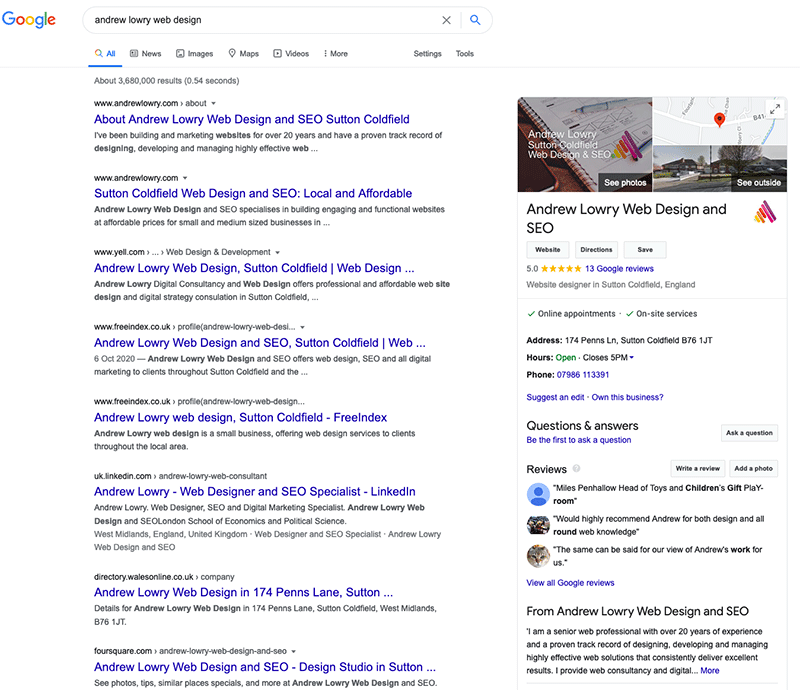Click Write a review button
Screen dimensions: 800x690
coord(697,469)
